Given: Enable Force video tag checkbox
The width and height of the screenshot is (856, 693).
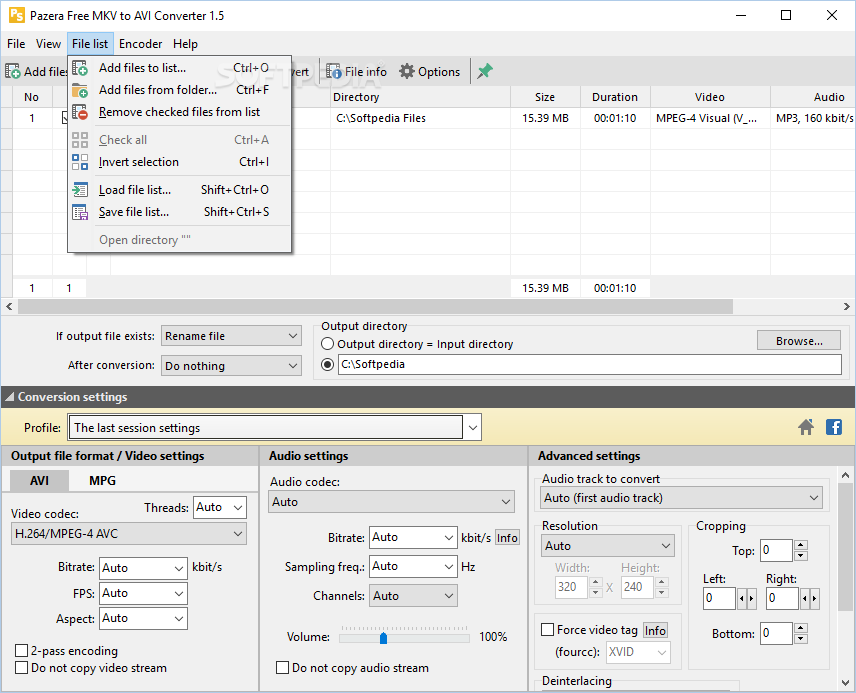Looking at the screenshot, I should [x=548, y=630].
